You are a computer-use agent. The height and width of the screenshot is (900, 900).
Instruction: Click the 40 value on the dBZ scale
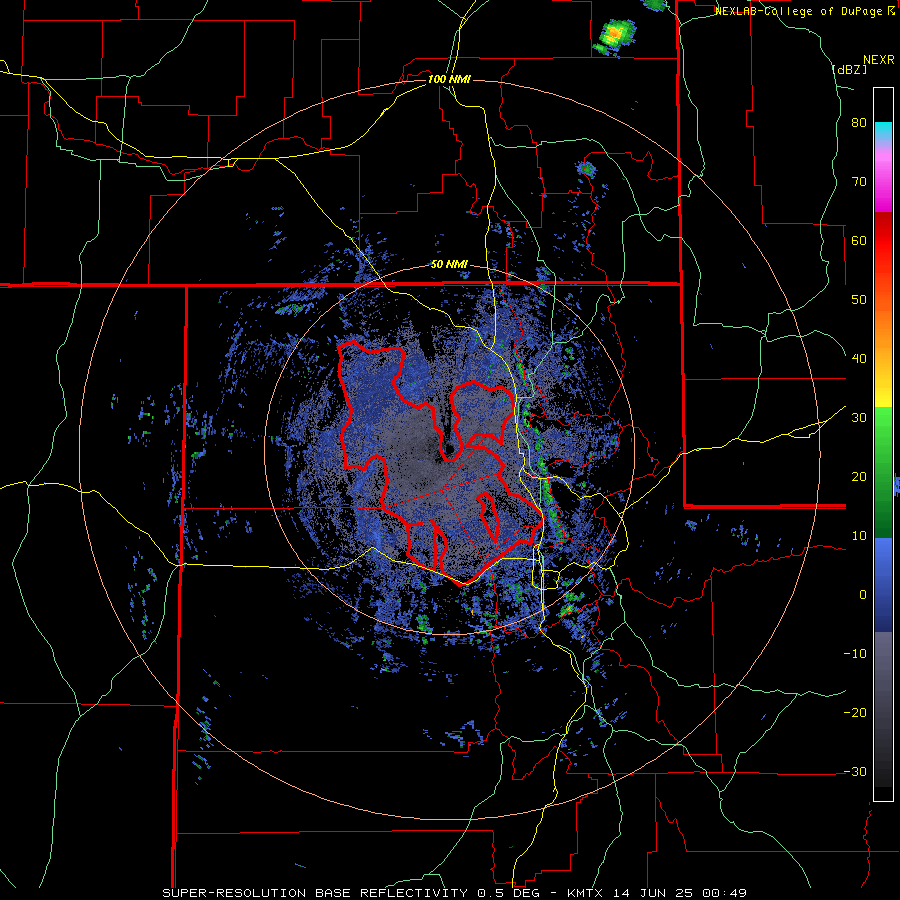click(x=859, y=359)
